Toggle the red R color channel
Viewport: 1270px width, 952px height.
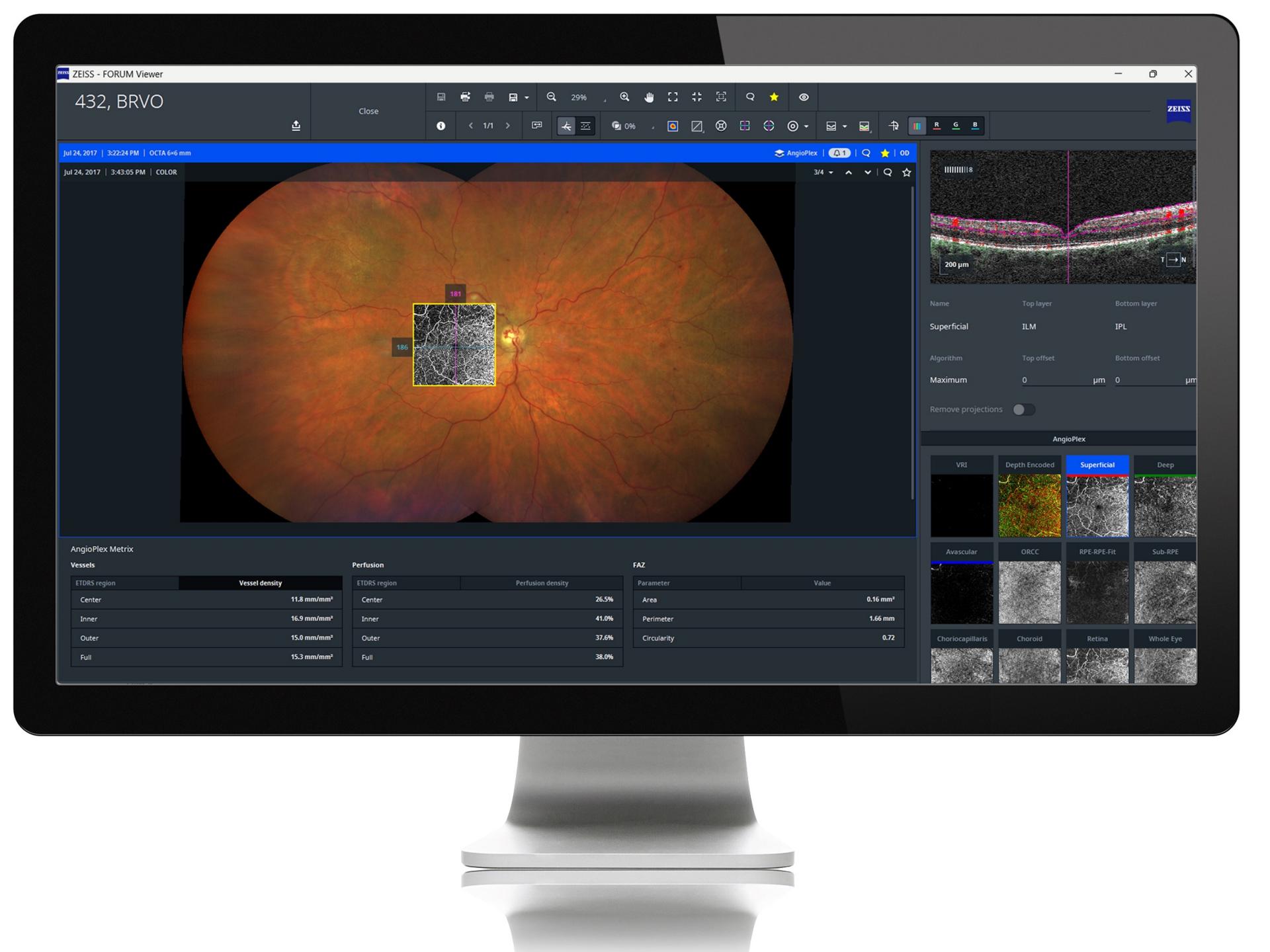[x=937, y=126]
